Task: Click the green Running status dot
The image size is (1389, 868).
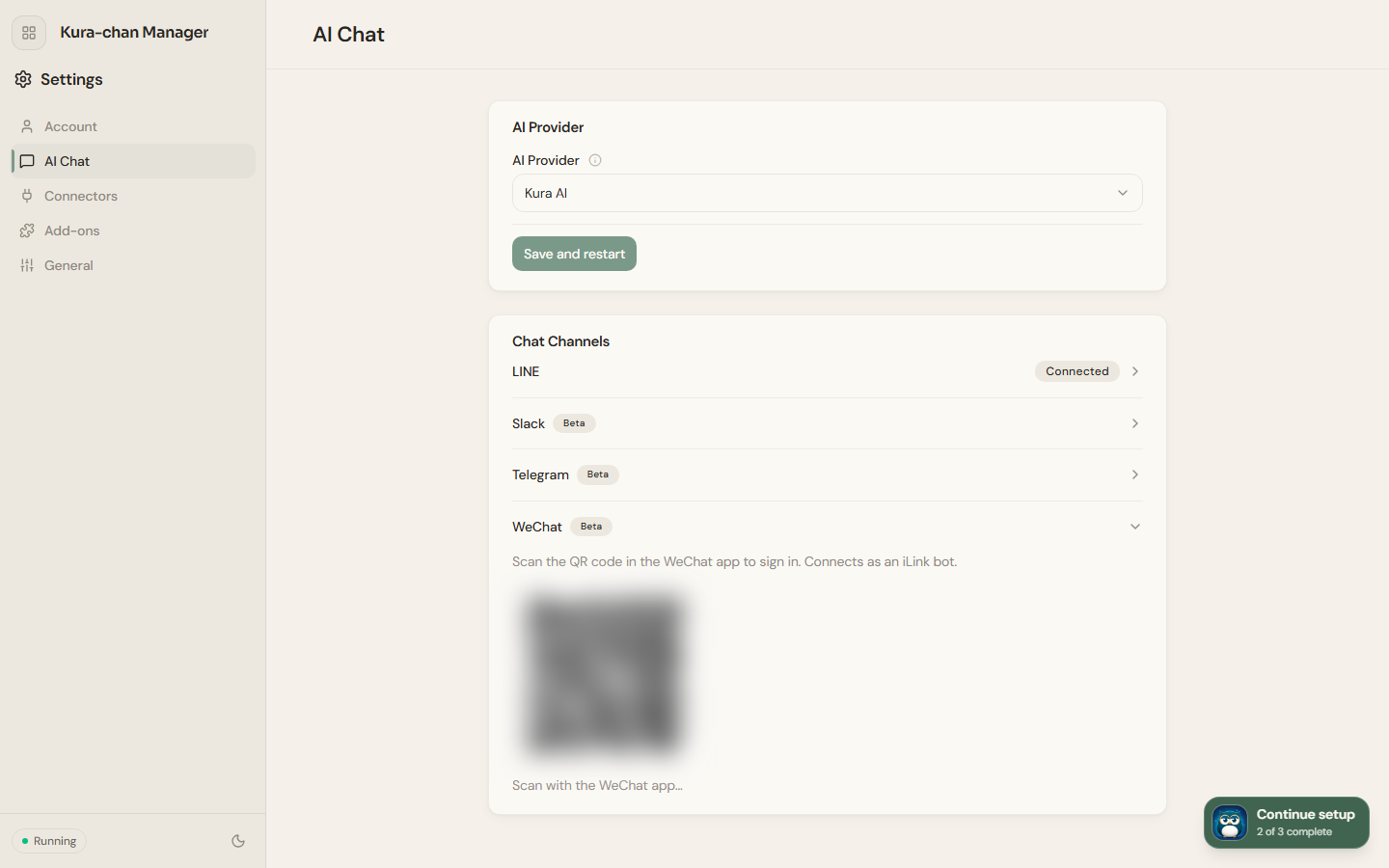Action: click(x=24, y=841)
